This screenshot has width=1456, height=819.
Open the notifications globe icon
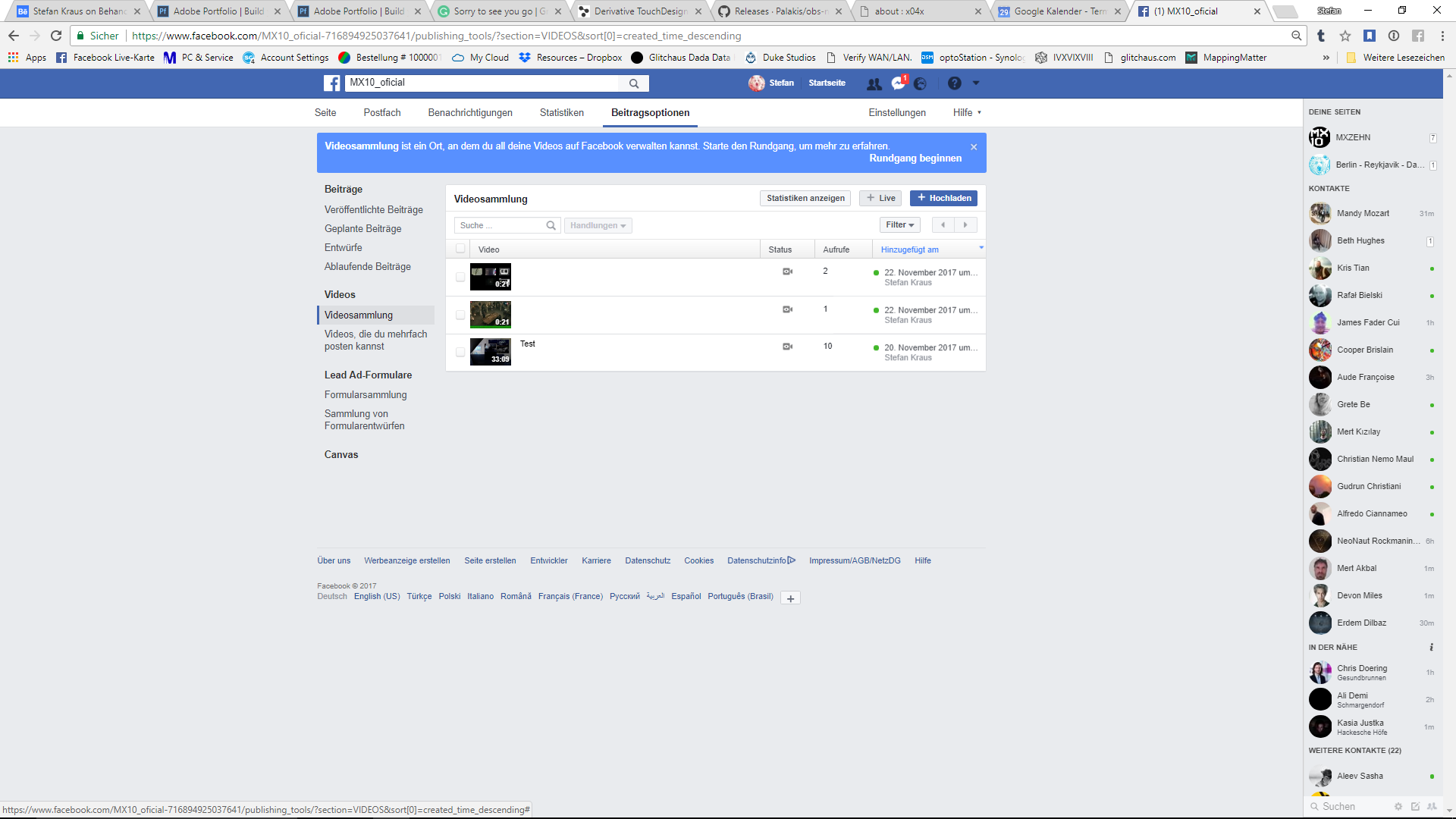point(920,83)
